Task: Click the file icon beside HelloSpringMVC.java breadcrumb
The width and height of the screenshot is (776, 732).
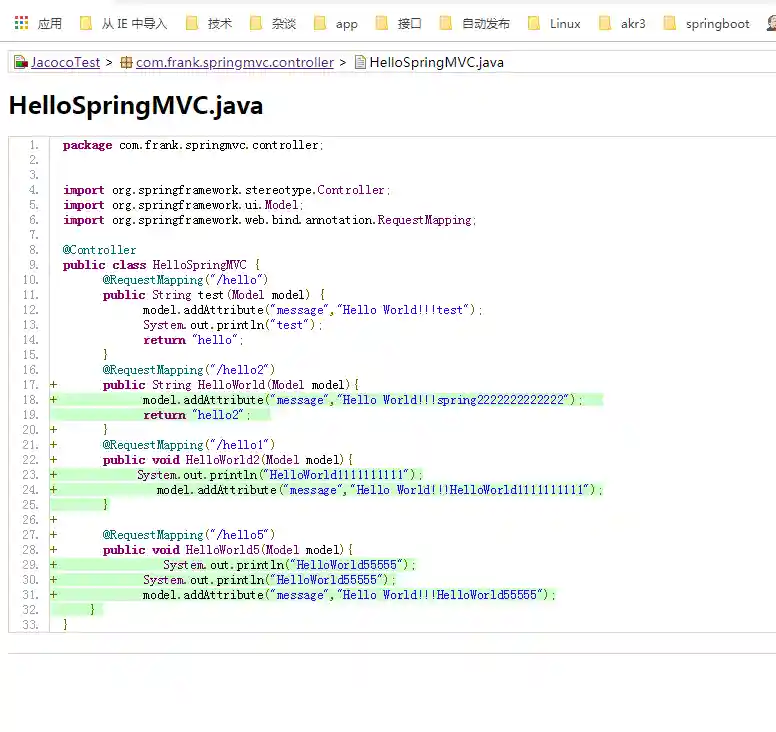Action: pos(360,62)
